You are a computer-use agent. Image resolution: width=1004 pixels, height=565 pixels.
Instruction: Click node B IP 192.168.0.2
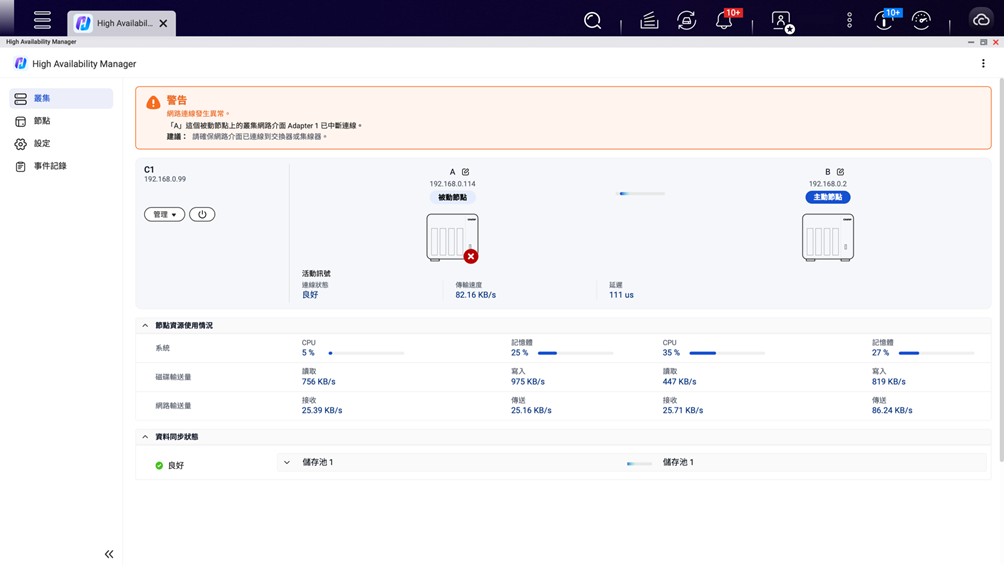pyautogui.click(x=827, y=184)
